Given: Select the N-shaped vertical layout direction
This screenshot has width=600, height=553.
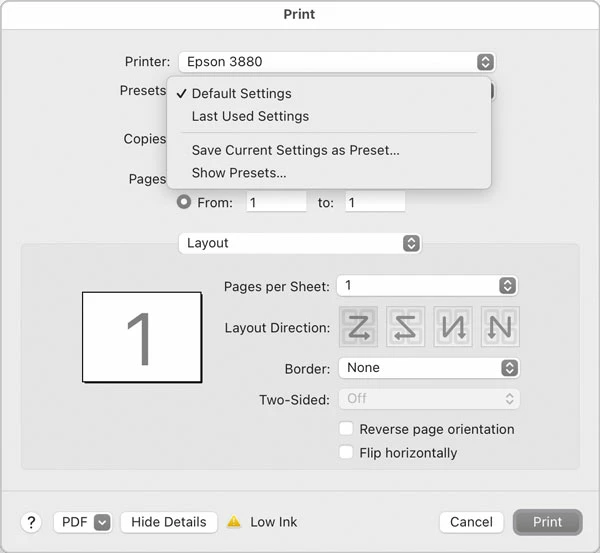Looking at the screenshot, I should [500, 327].
